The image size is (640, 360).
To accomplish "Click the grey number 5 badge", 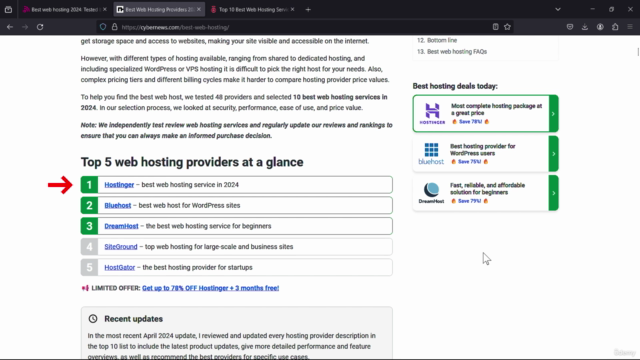I will (89, 268).
